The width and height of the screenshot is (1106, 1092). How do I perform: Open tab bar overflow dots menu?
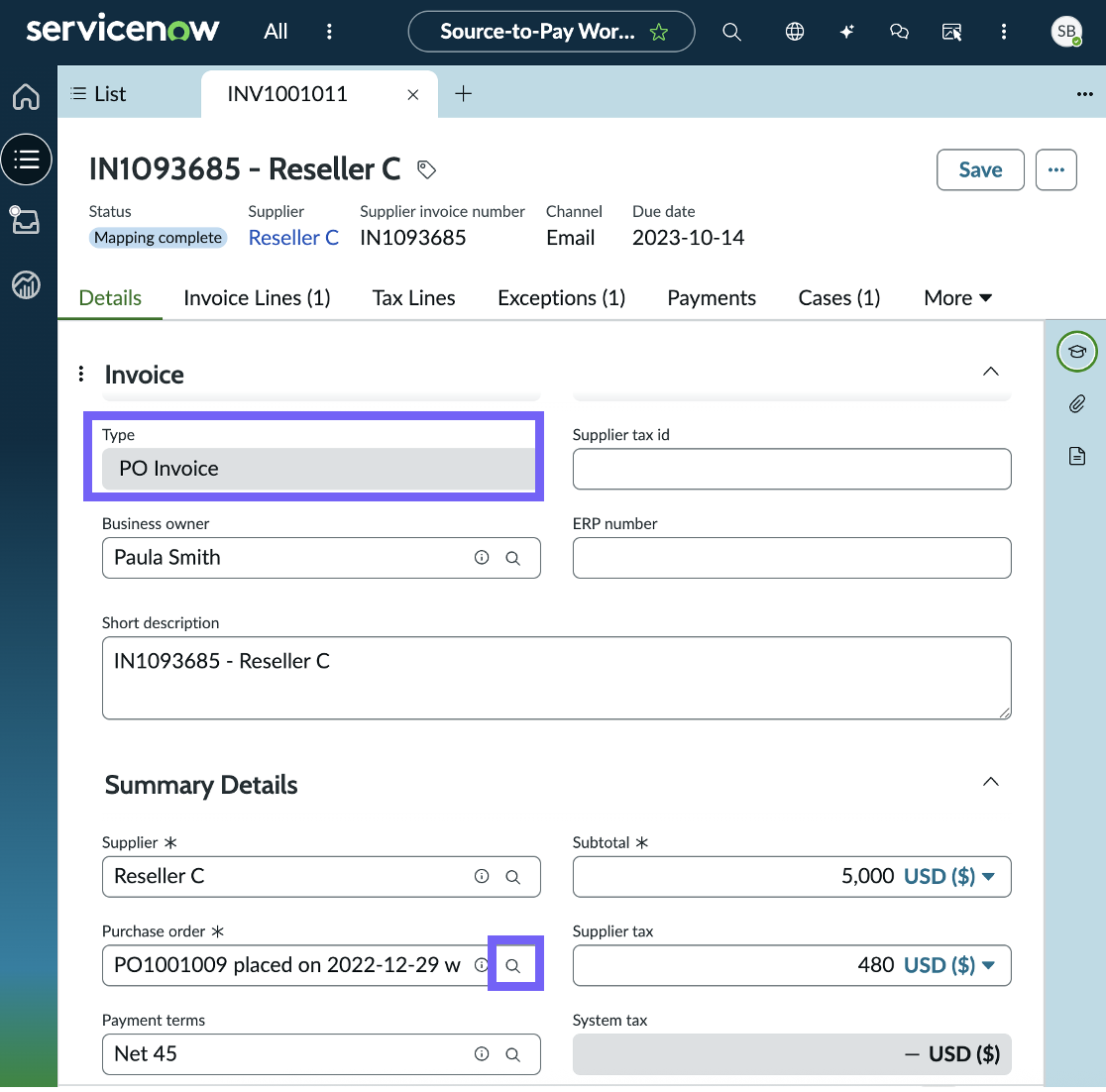(1085, 94)
